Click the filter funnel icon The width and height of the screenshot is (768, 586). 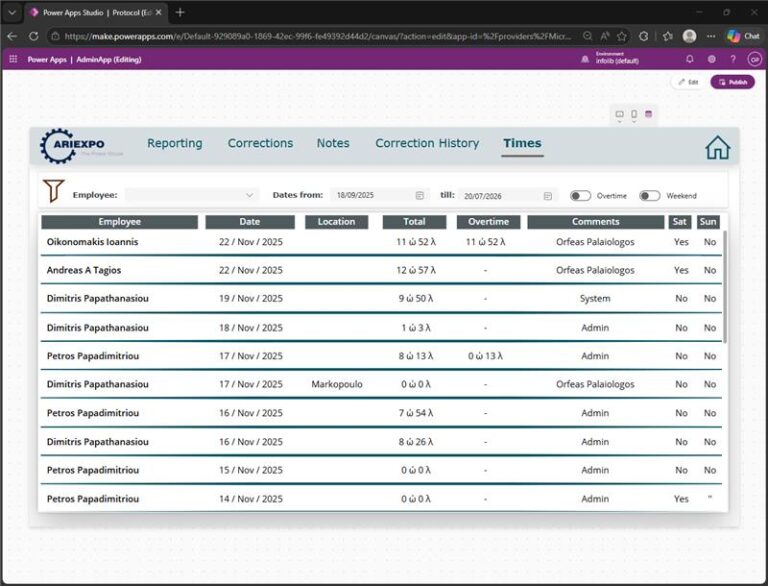tap(53, 191)
